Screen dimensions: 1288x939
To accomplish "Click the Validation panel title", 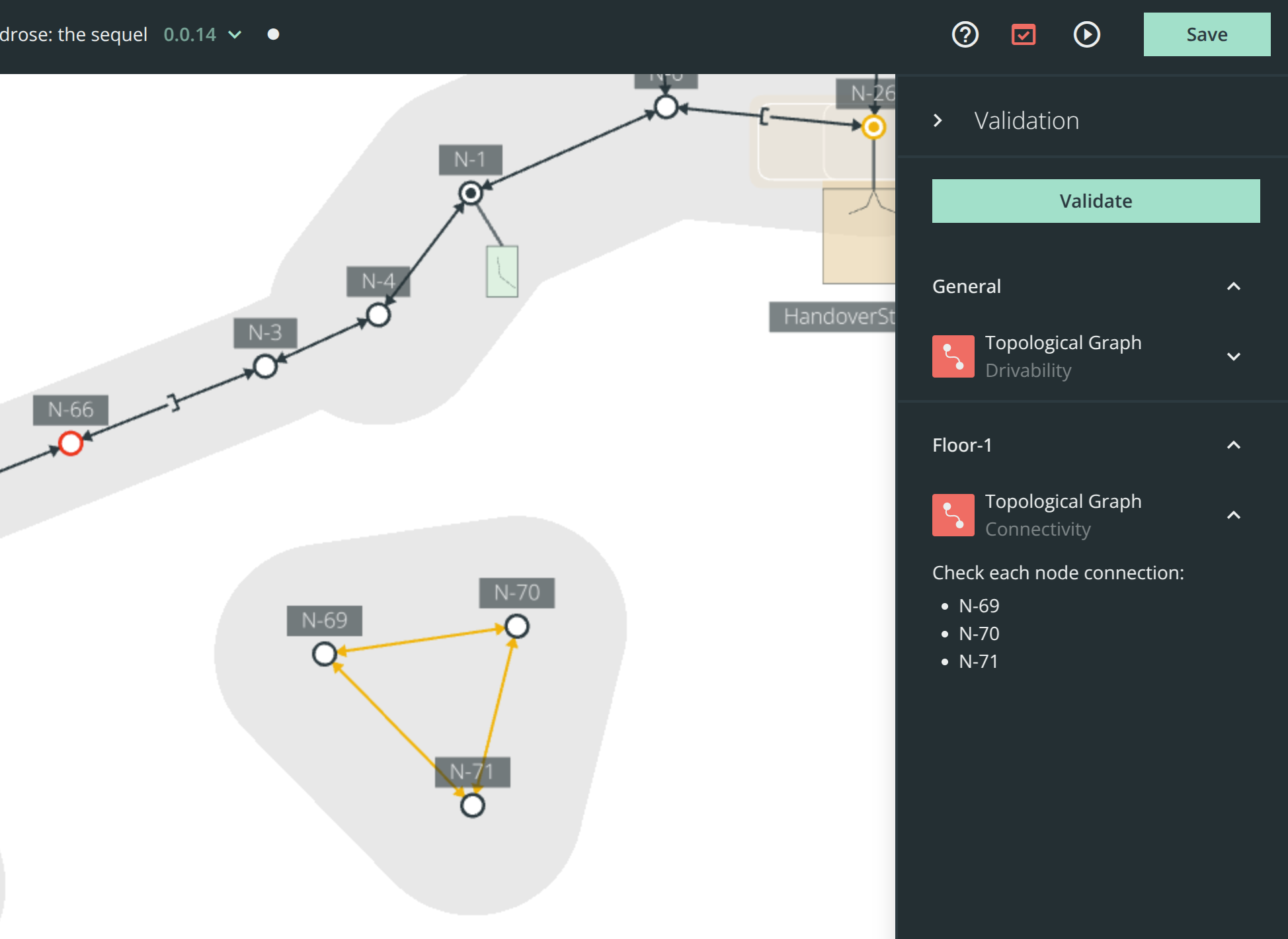I will pyautogui.click(x=1026, y=120).
